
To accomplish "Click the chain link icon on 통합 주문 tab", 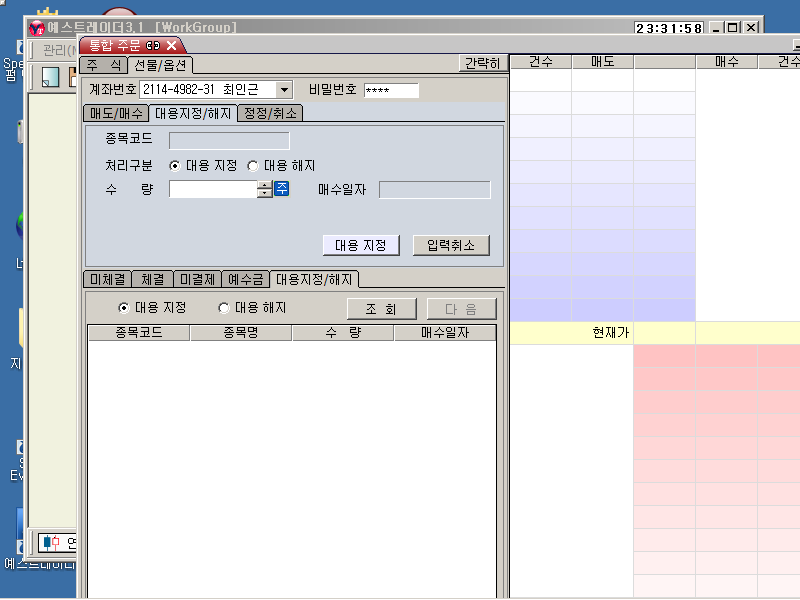I will click(x=153, y=45).
